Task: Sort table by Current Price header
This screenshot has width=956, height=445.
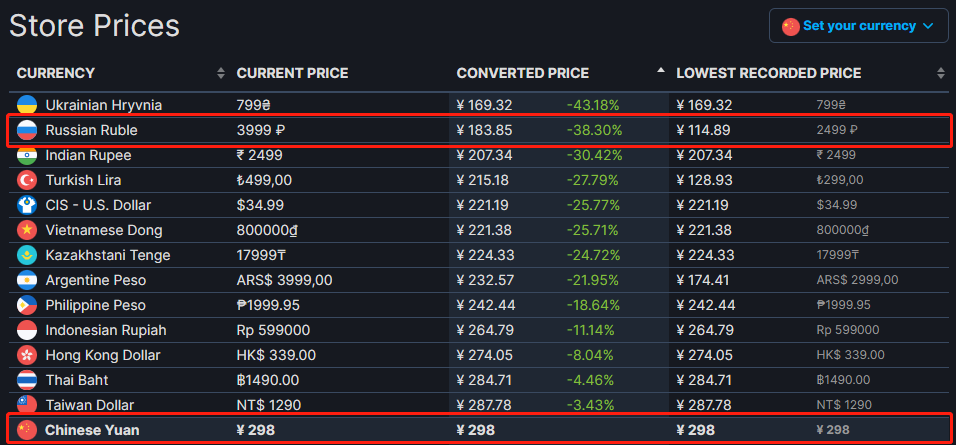Action: tap(293, 73)
